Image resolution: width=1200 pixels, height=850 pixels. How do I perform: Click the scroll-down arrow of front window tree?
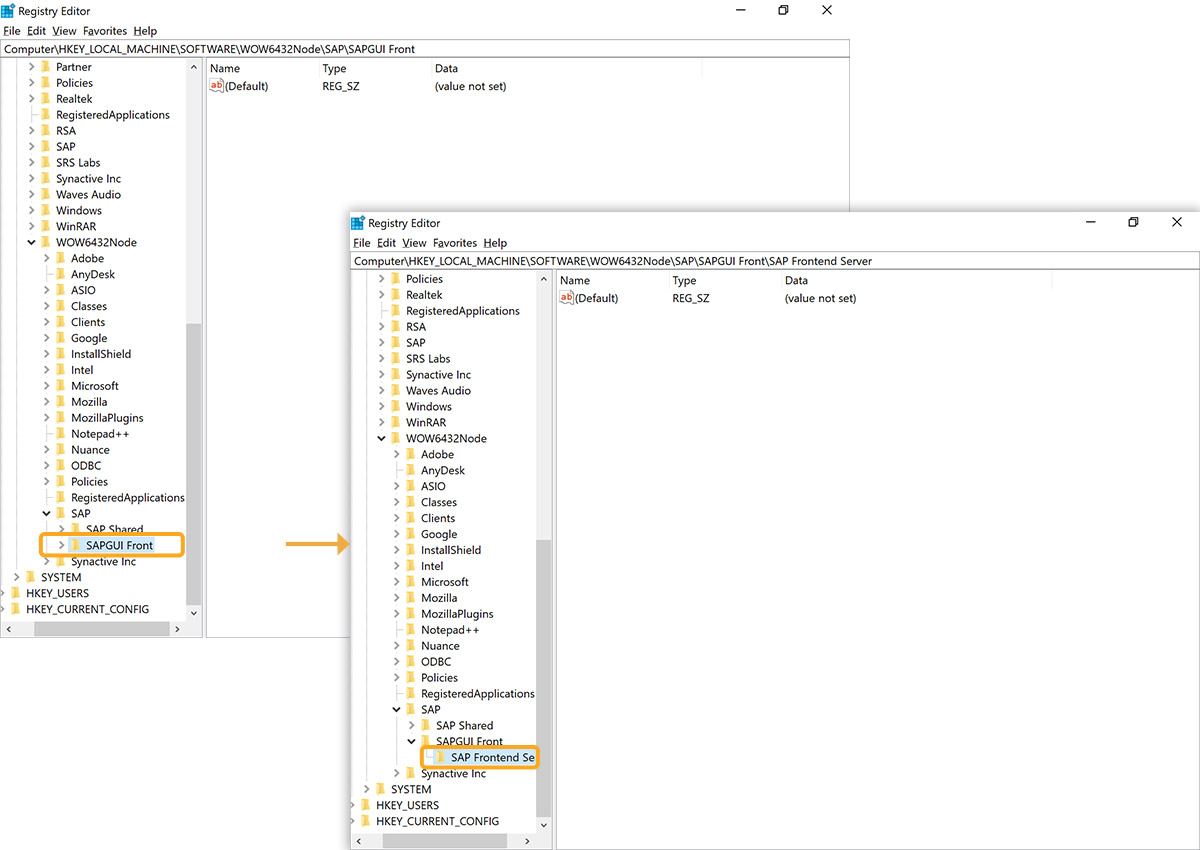(544, 825)
